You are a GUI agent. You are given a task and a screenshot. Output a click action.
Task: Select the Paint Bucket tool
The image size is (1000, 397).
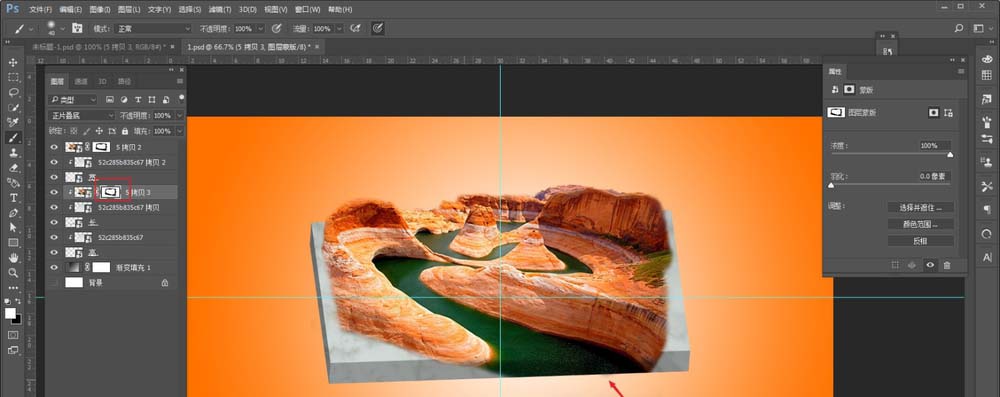click(x=13, y=183)
